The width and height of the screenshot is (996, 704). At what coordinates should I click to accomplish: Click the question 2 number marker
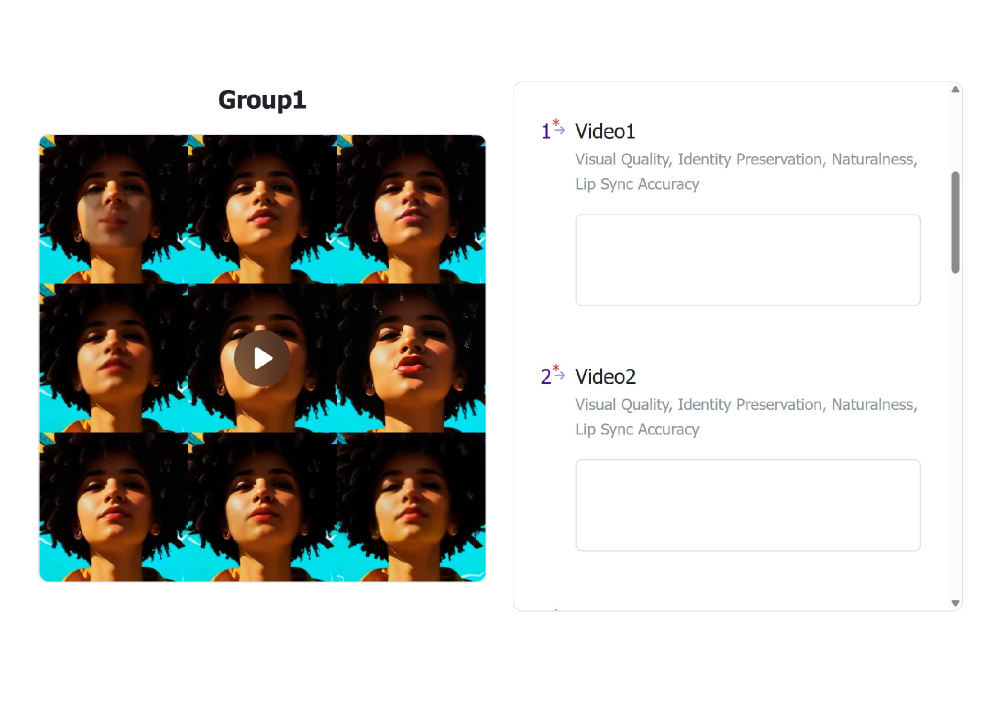[546, 376]
